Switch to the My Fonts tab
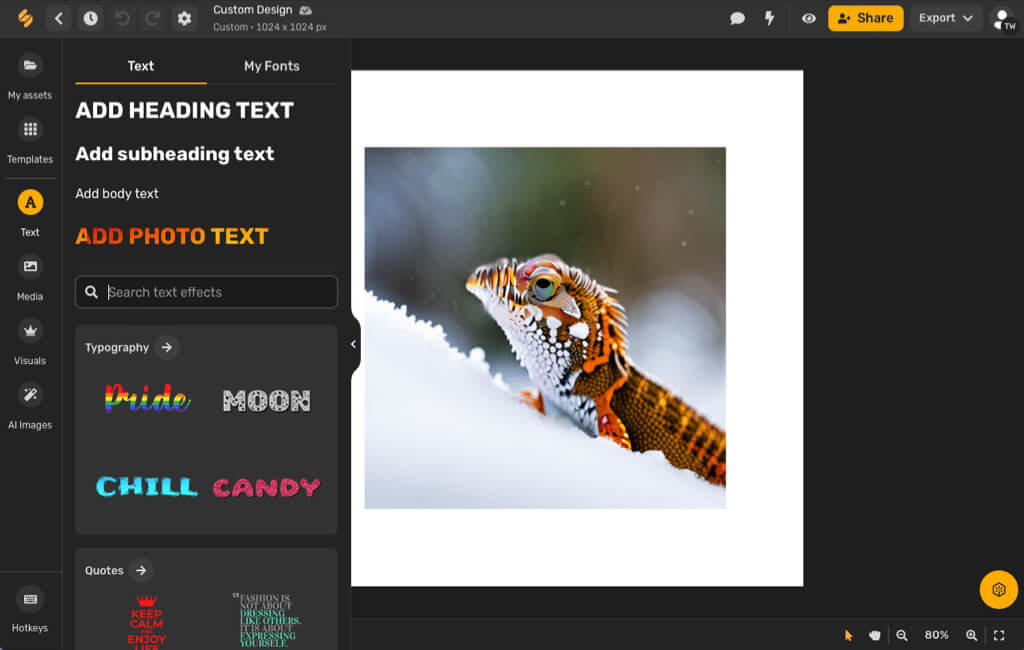Image resolution: width=1024 pixels, height=650 pixels. coord(271,66)
